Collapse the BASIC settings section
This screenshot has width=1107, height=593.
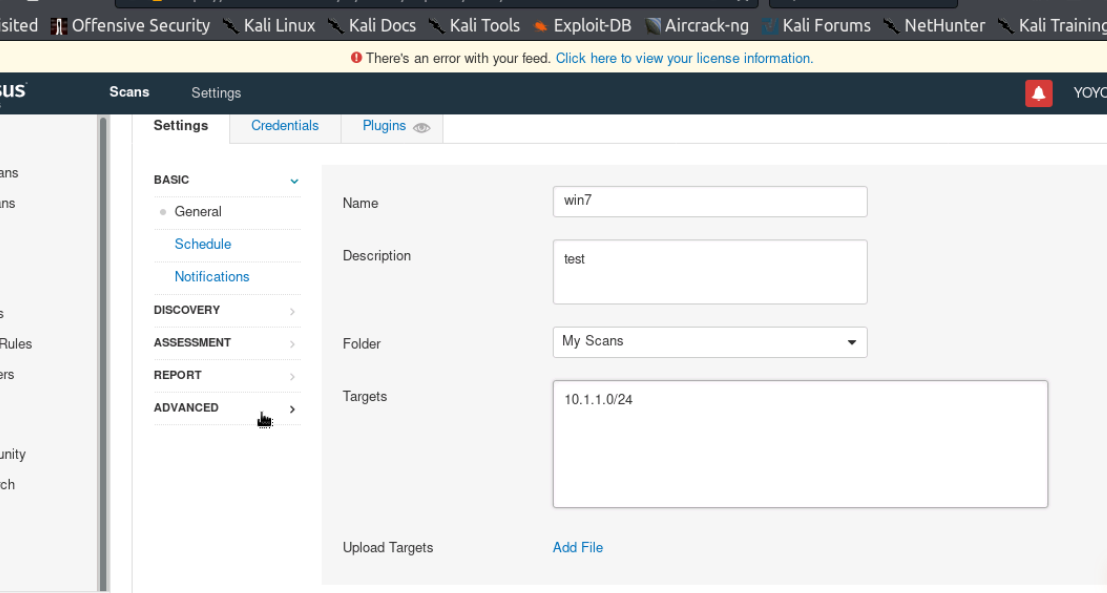pos(294,181)
